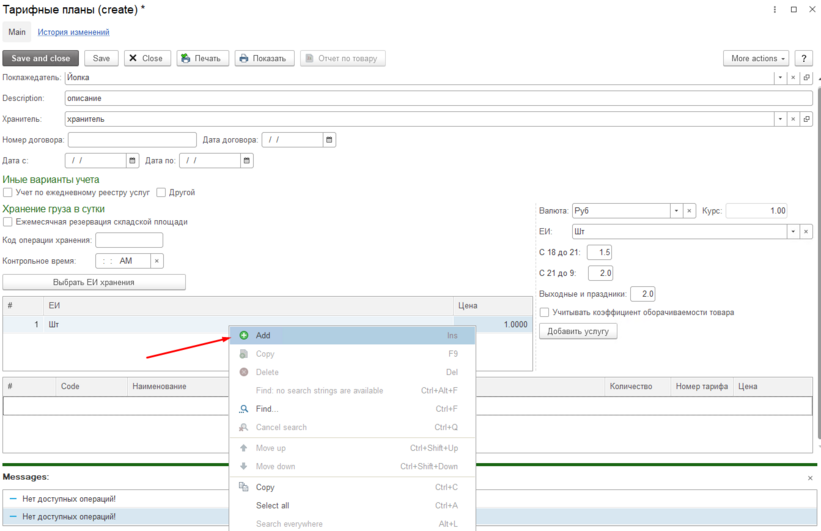Click the Добавить услугу button

click(x=578, y=331)
